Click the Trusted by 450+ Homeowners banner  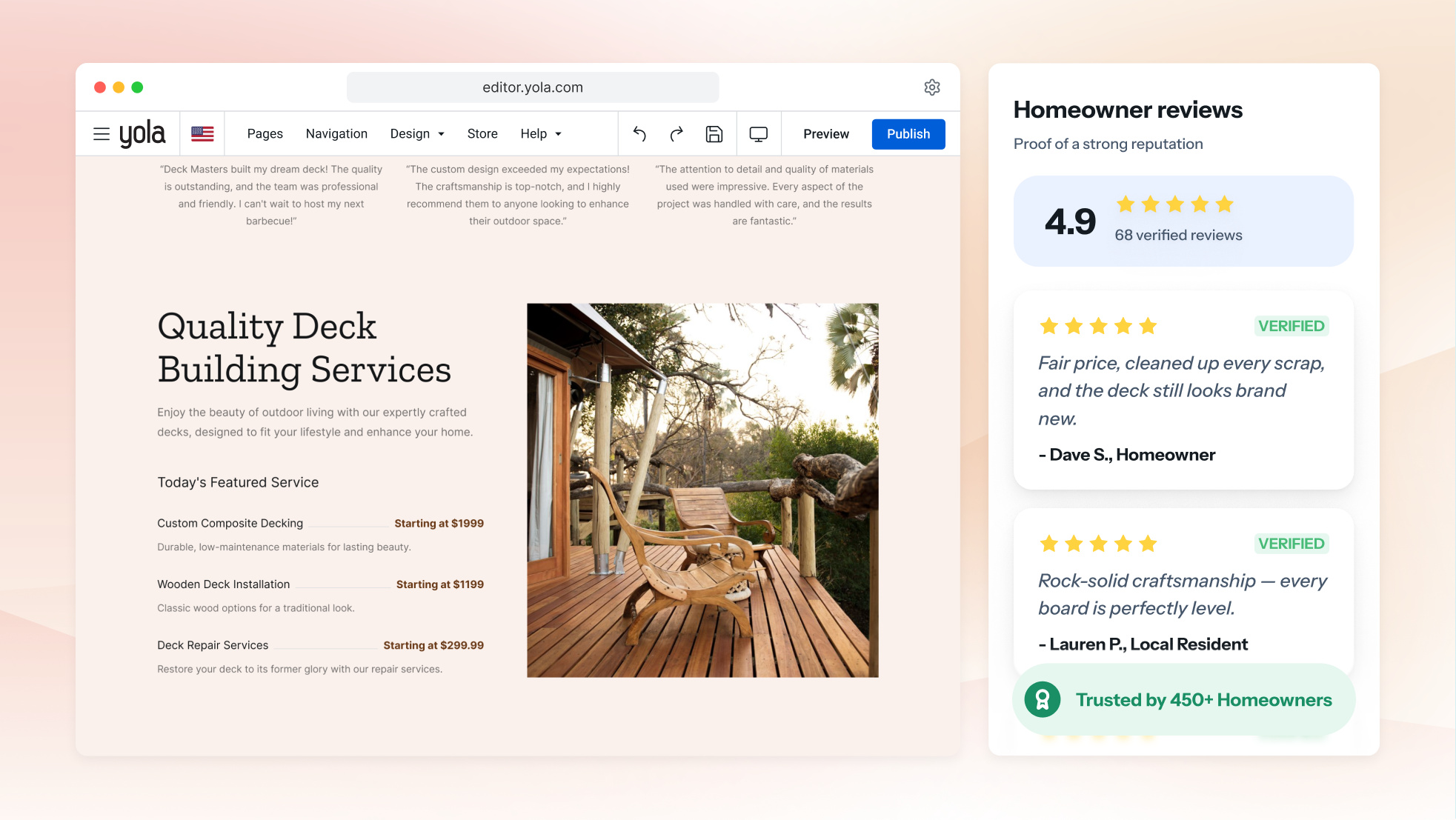pos(1183,699)
